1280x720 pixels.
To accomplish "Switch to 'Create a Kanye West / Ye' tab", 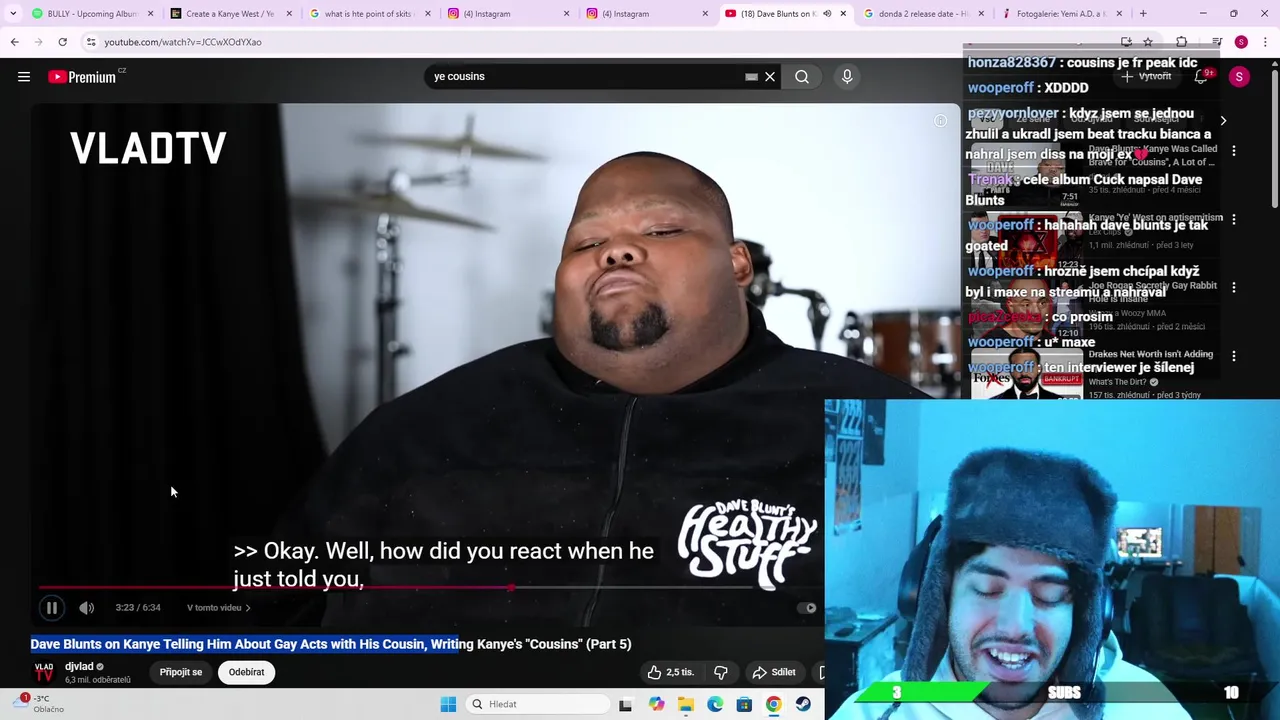I will [x=230, y=14].
